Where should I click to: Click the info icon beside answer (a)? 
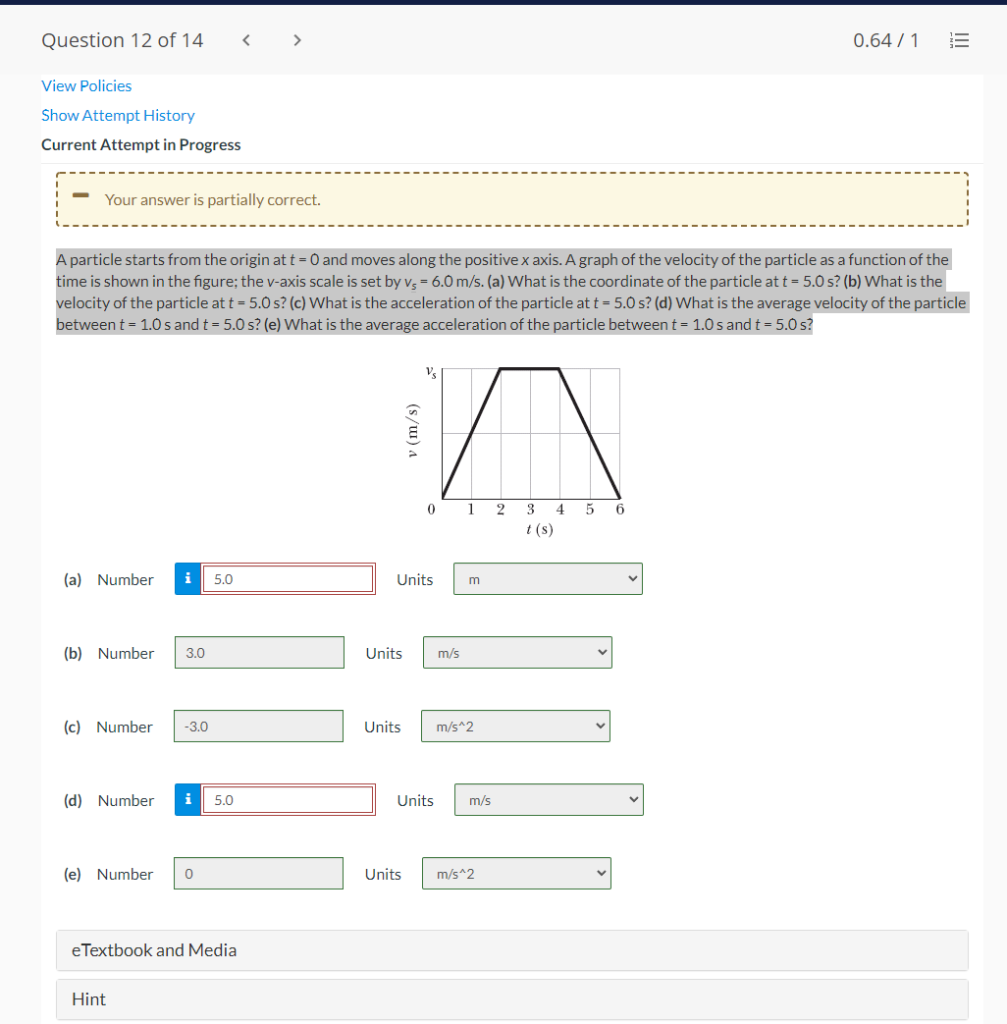(187, 579)
